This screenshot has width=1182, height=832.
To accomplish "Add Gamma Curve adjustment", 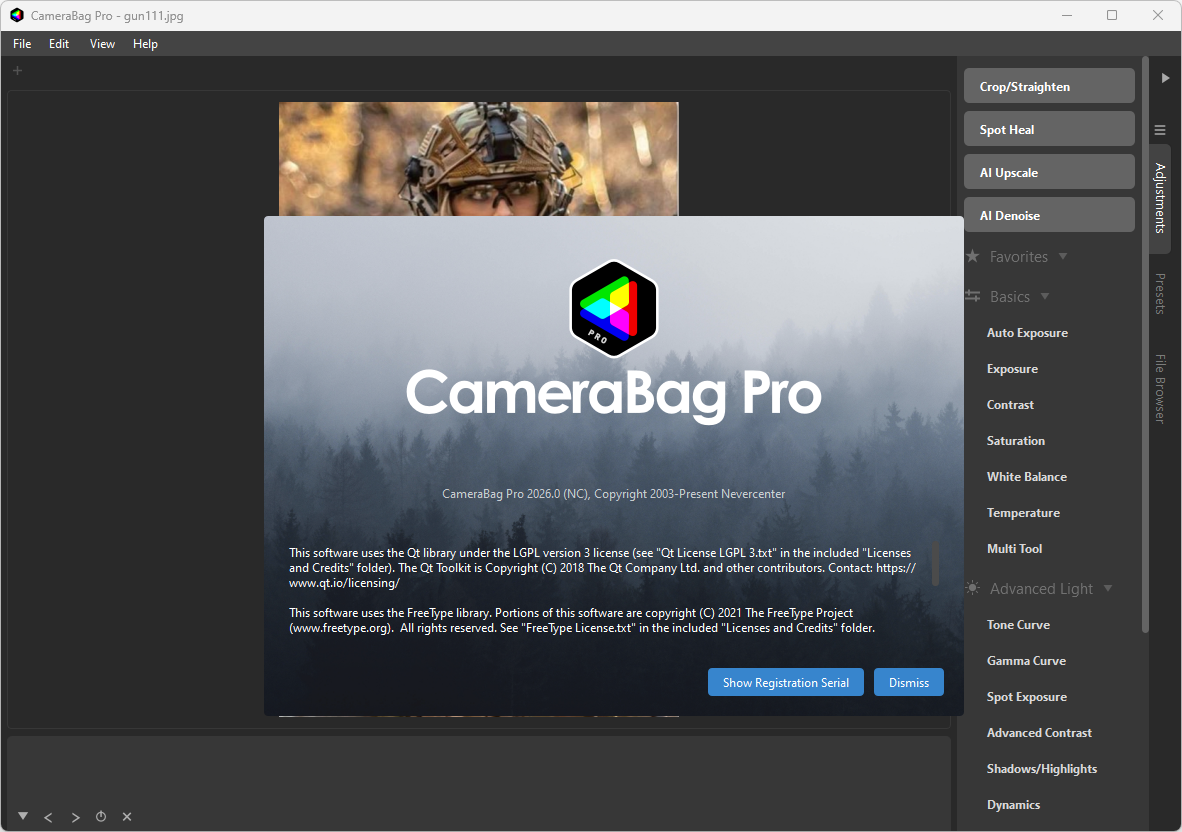I will 1026,661.
